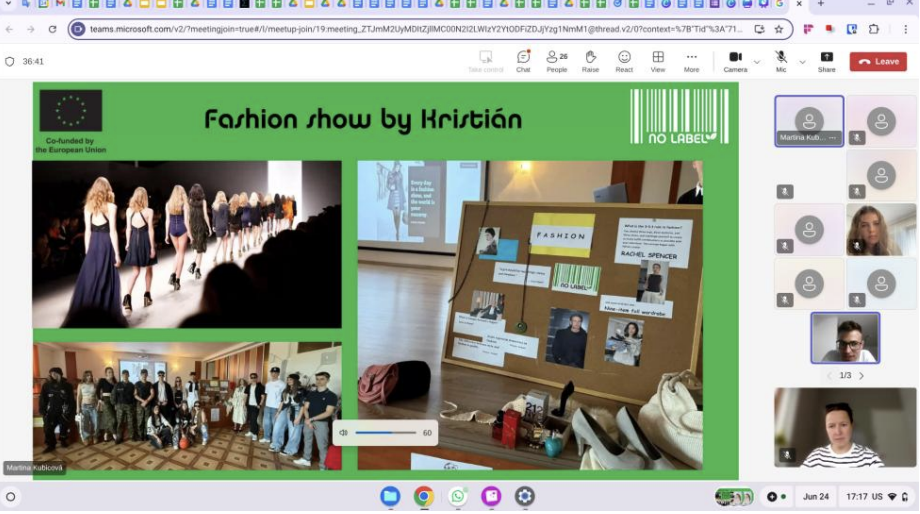Screen dimensions: 920x514
Task: Open the View layout menu
Action: (658, 61)
